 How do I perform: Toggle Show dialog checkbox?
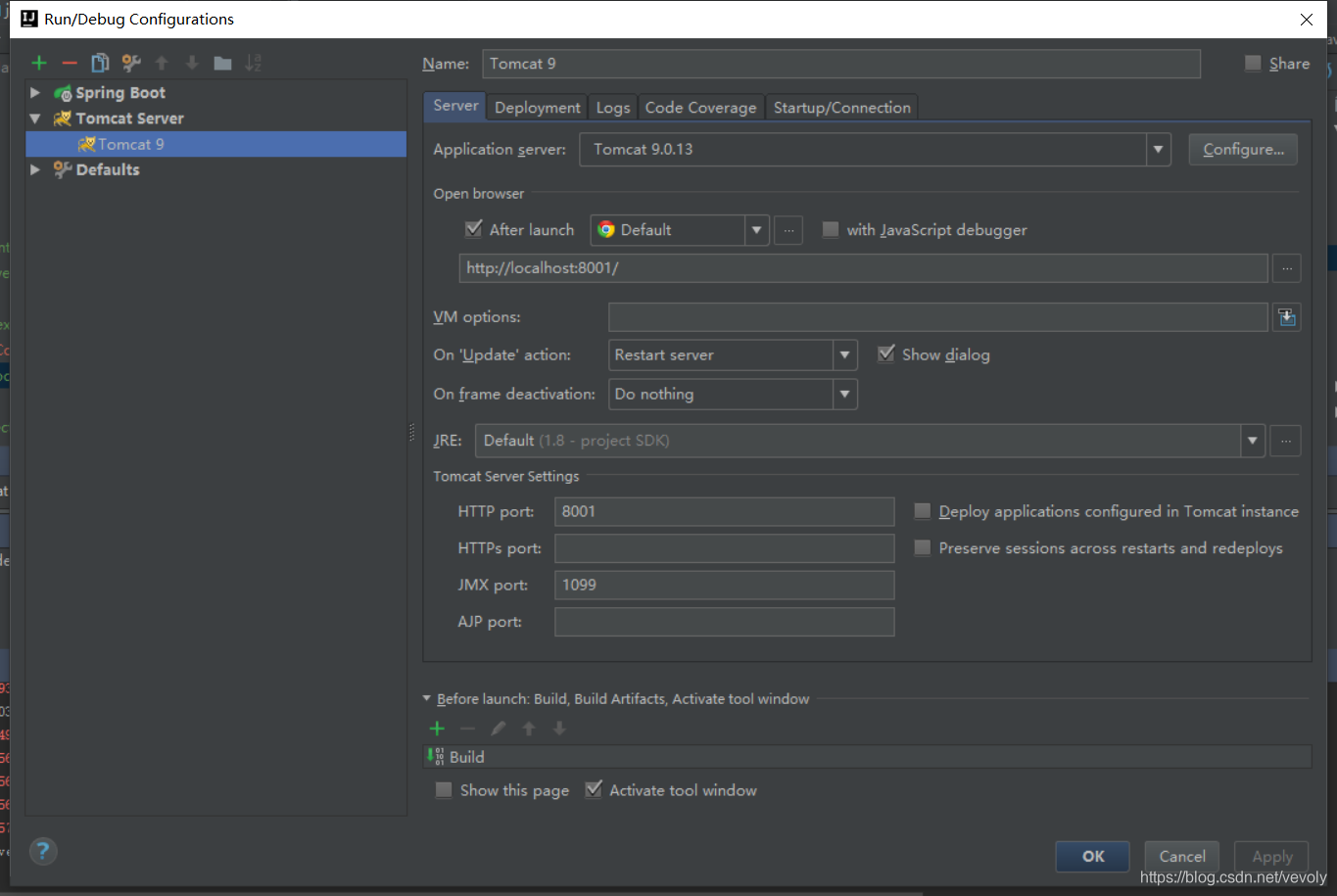(x=886, y=354)
